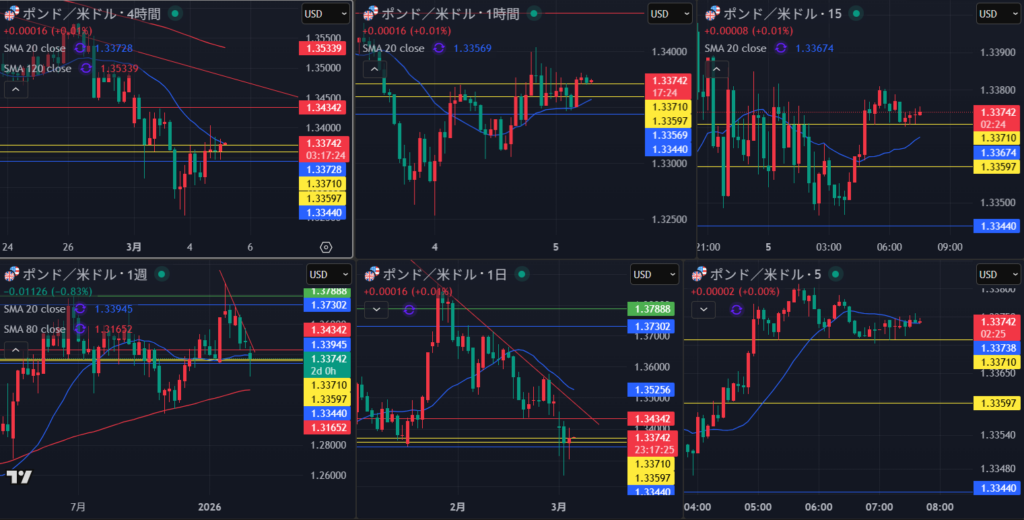Screen dimensions: 1024x520
Task: Click the GBP/USD flag icon in weekly chart
Action: tap(12, 274)
